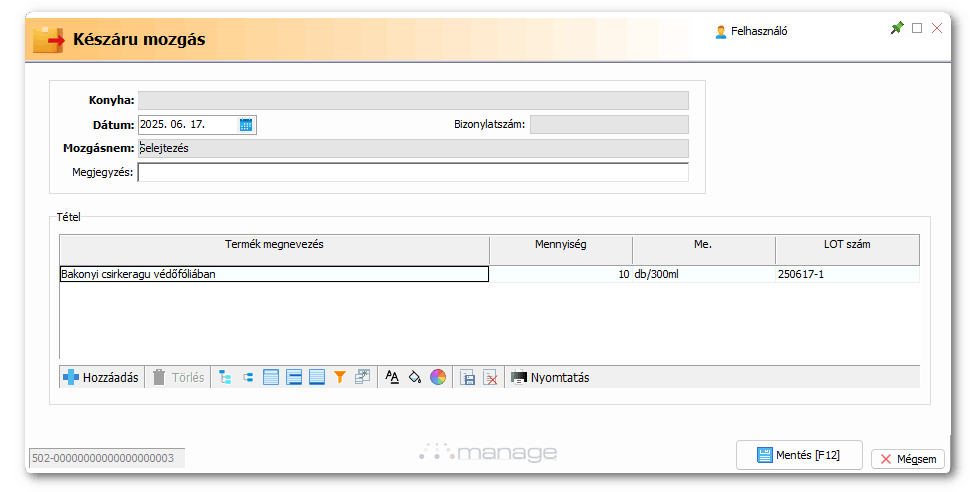The width and height of the screenshot is (976, 492).
Task: Collapse all tree nodes icon
Action: pyautogui.click(x=247, y=378)
